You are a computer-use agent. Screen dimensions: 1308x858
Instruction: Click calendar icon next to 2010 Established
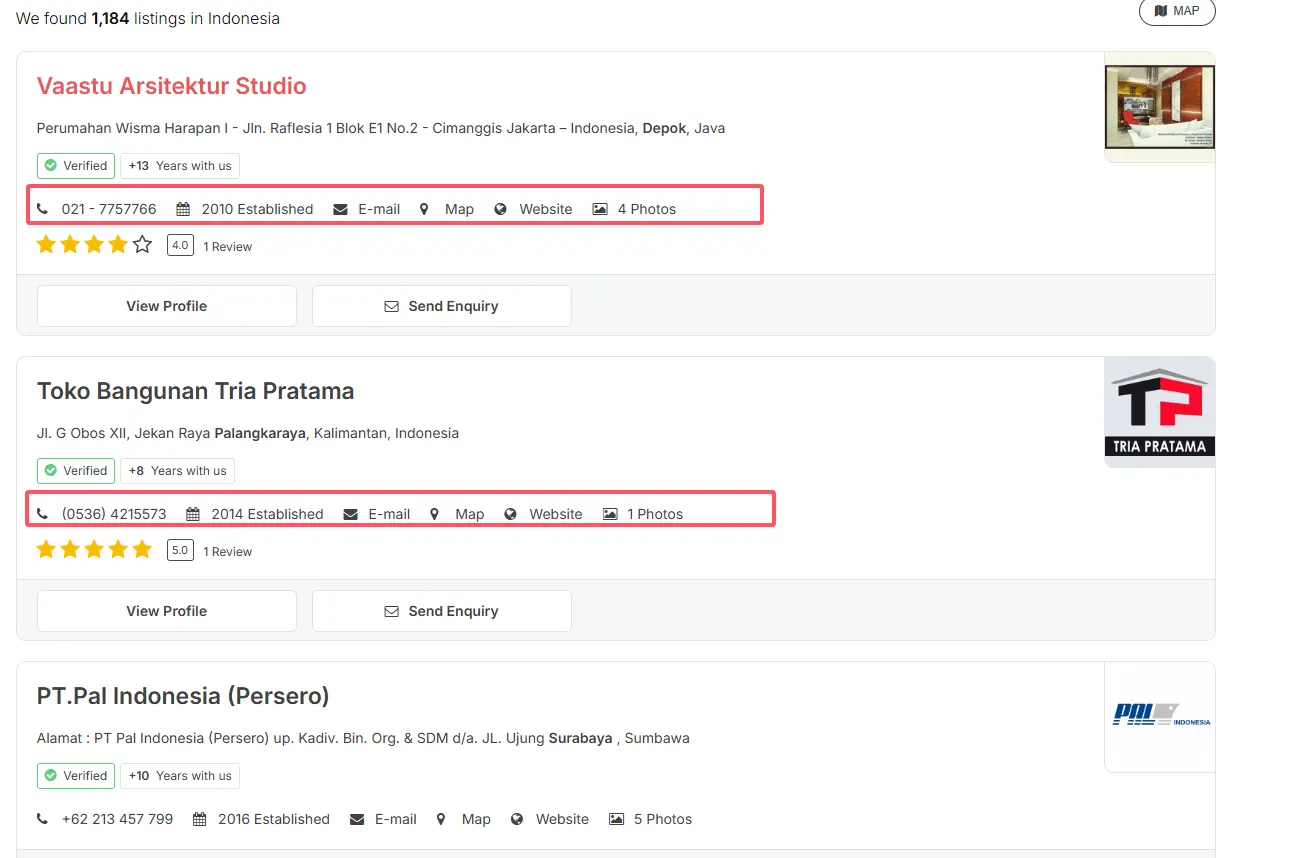click(x=183, y=209)
